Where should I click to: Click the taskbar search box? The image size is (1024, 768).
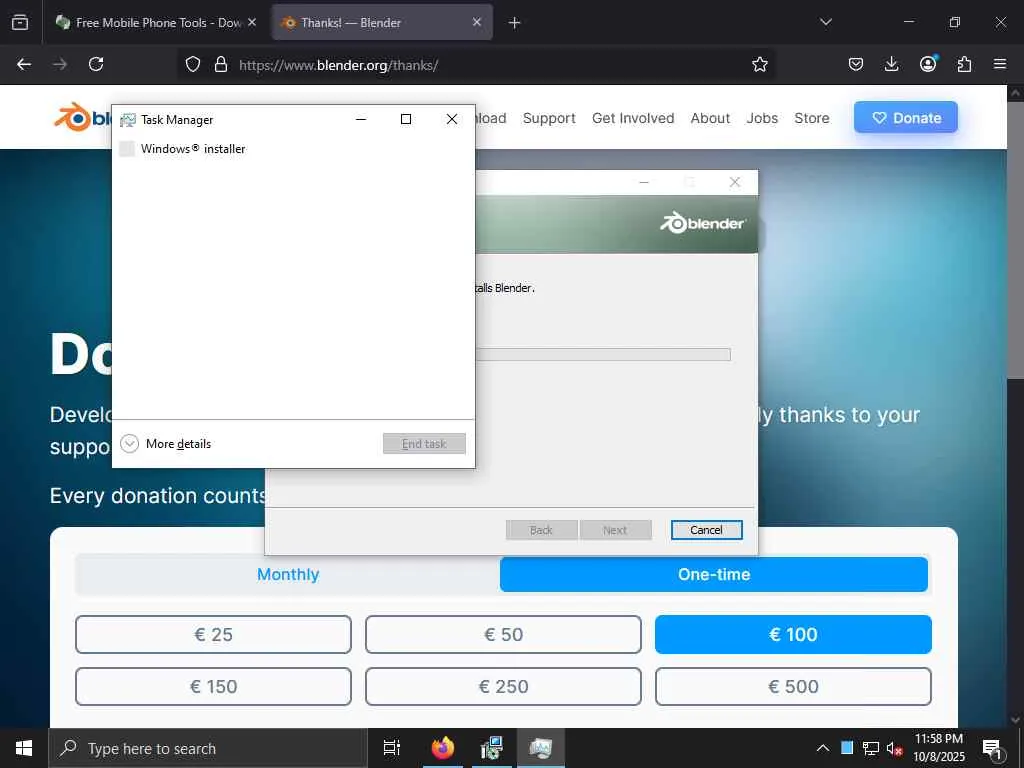click(x=208, y=748)
